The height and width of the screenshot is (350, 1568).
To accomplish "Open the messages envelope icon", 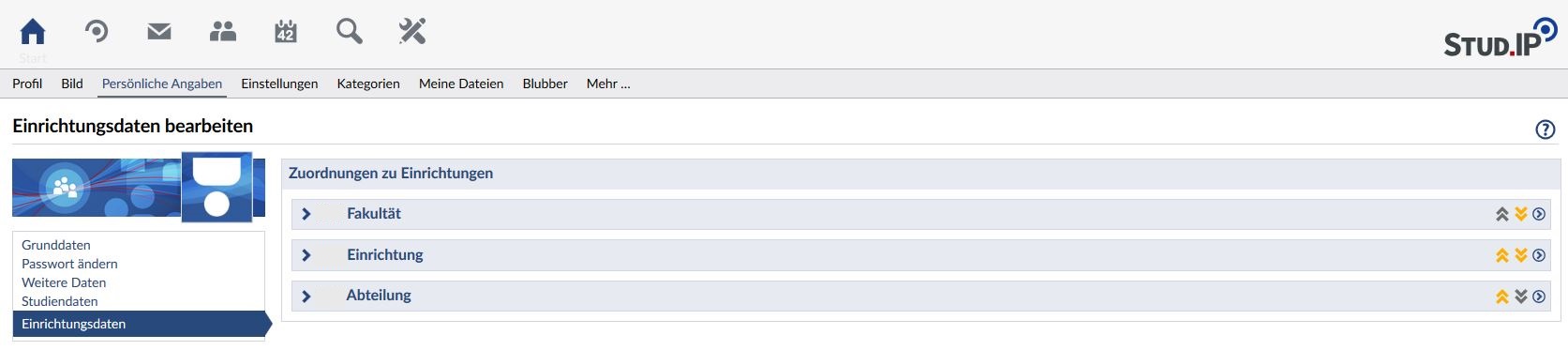I will [x=159, y=32].
